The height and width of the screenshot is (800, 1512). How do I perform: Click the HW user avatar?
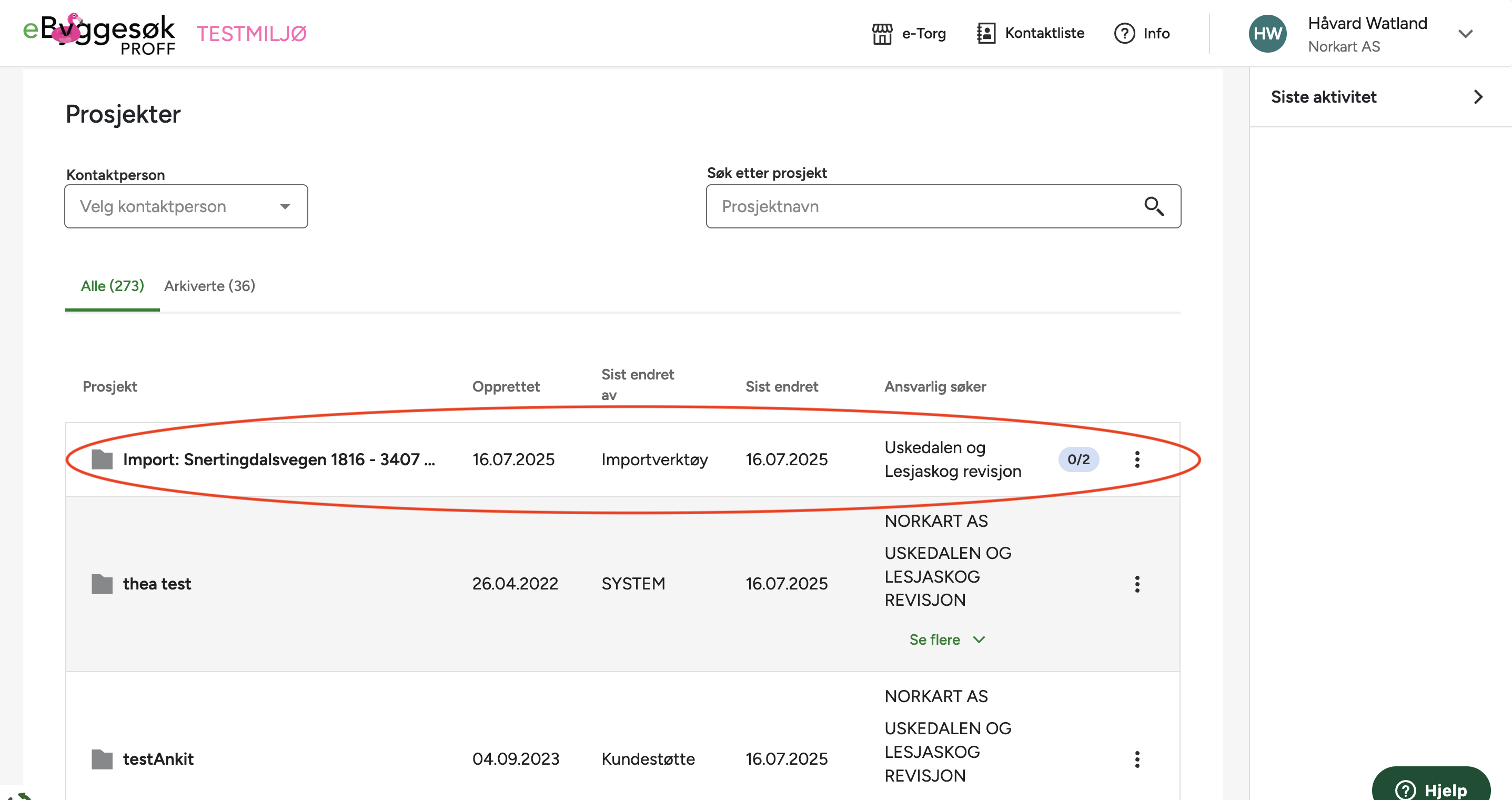coord(1267,34)
